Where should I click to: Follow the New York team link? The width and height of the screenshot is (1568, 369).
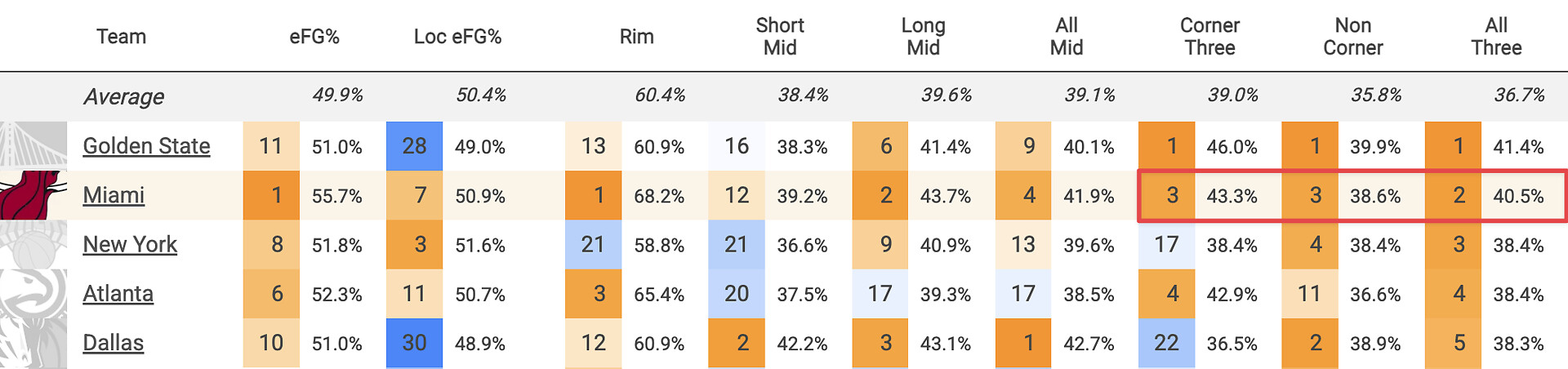(x=130, y=244)
